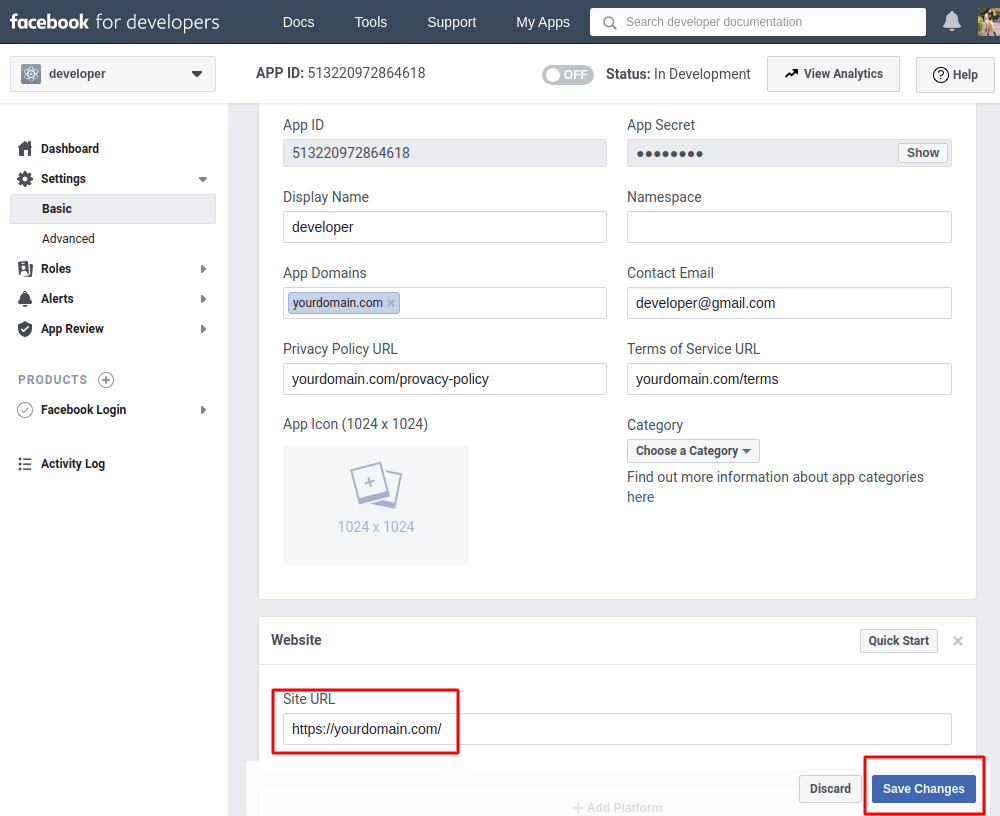This screenshot has width=1000, height=816.
Task: Click the Website panel heading
Action: tap(296, 640)
